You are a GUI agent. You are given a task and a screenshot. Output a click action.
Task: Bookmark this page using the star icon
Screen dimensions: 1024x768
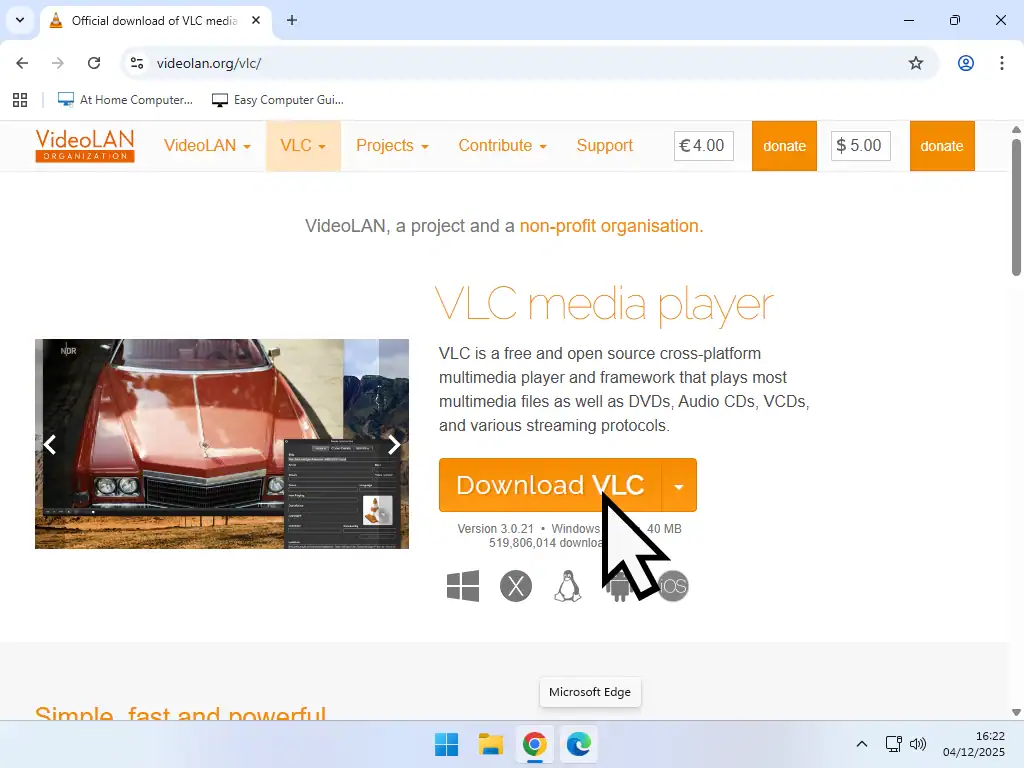pyautogui.click(x=916, y=62)
